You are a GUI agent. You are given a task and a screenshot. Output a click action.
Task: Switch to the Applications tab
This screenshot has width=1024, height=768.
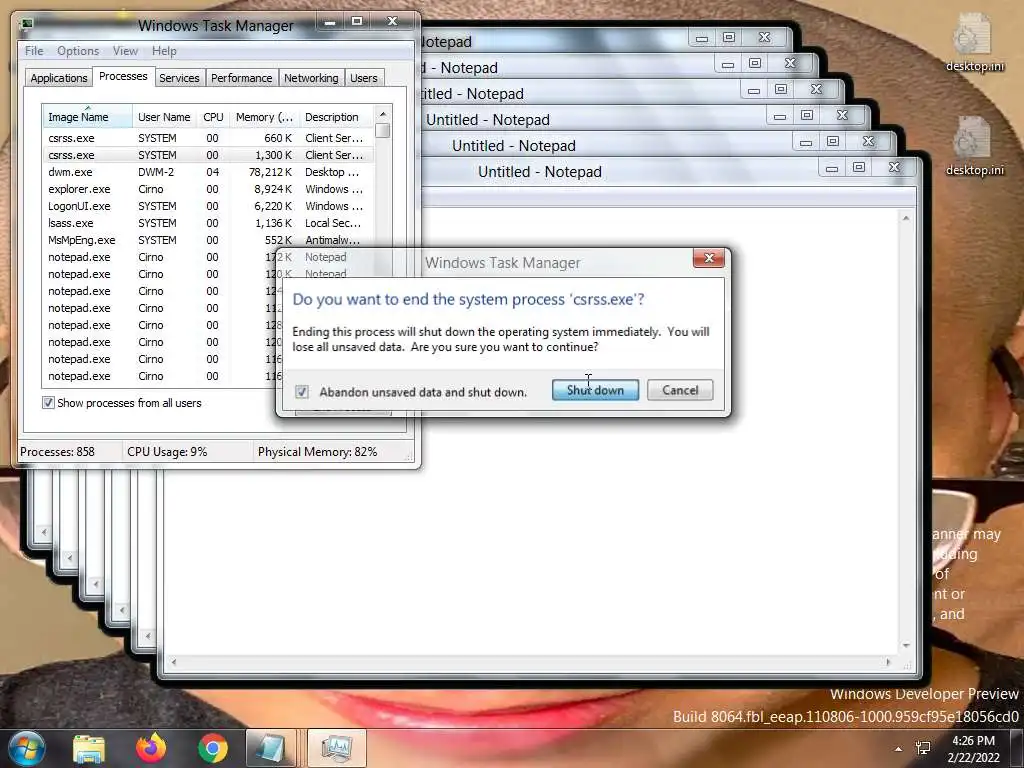59,78
